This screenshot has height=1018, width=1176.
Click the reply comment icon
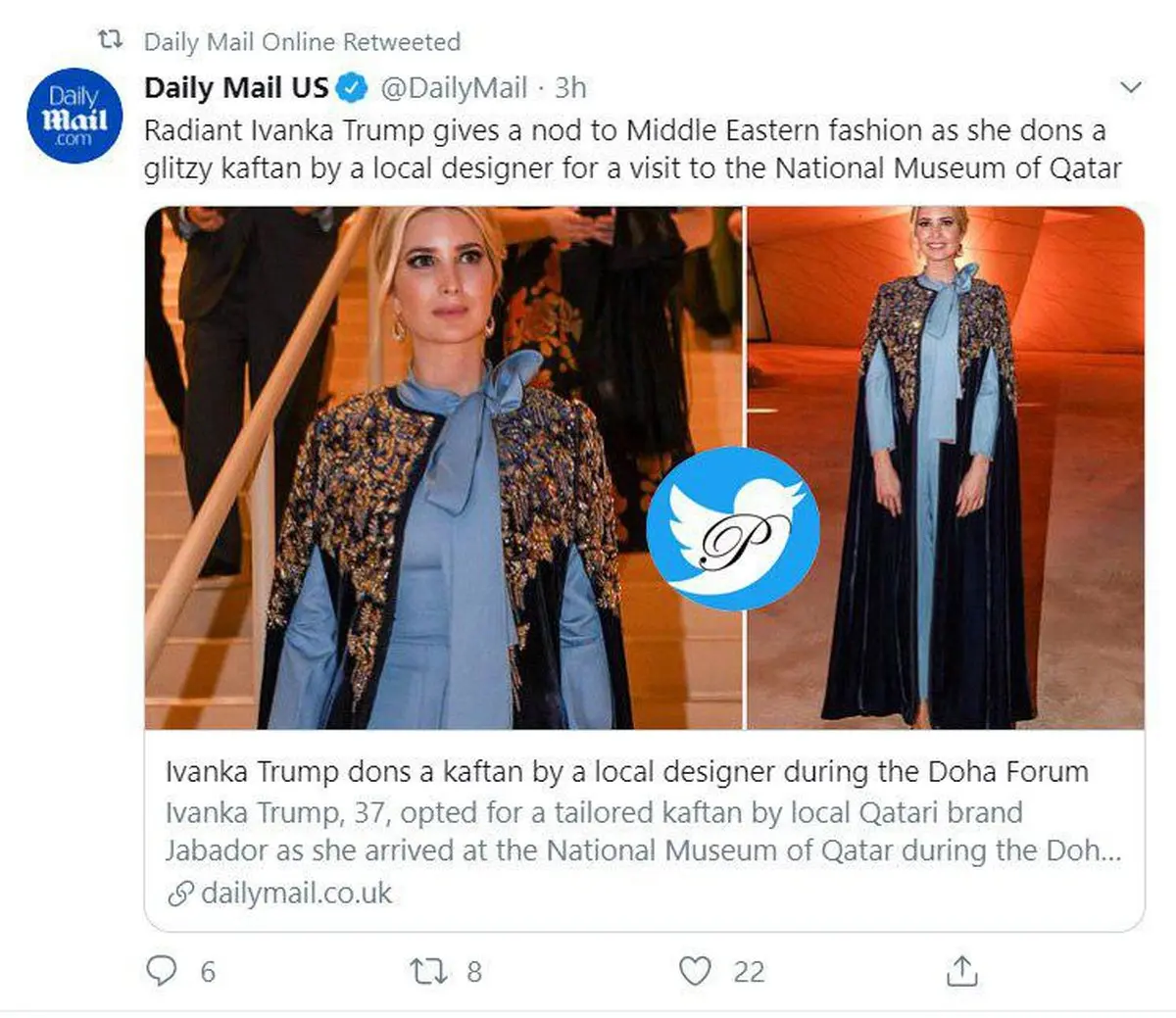point(162,970)
